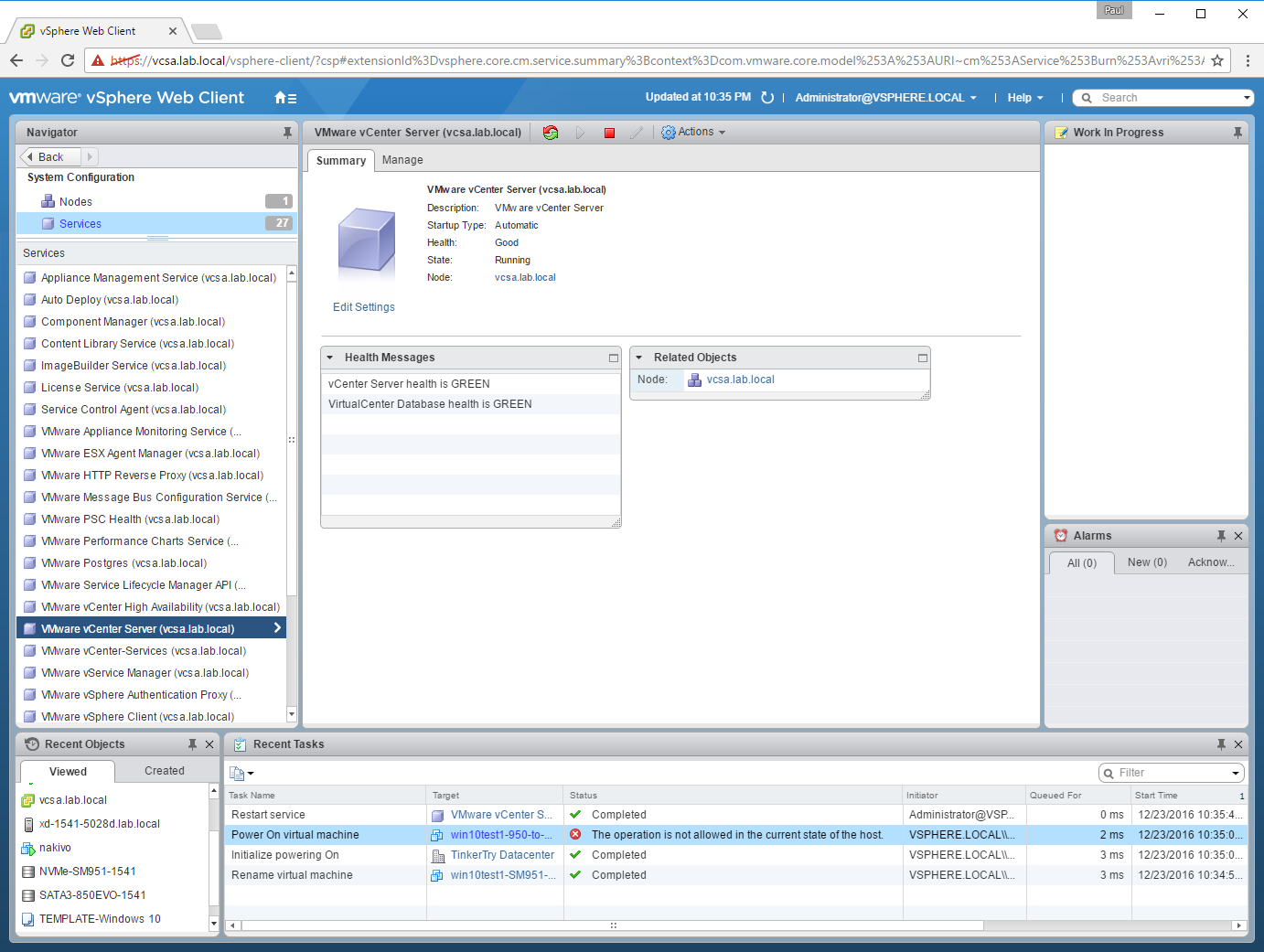Click the bookmark star in address bar
The width and height of the screenshot is (1264, 952).
click(x=1217, y=60)
